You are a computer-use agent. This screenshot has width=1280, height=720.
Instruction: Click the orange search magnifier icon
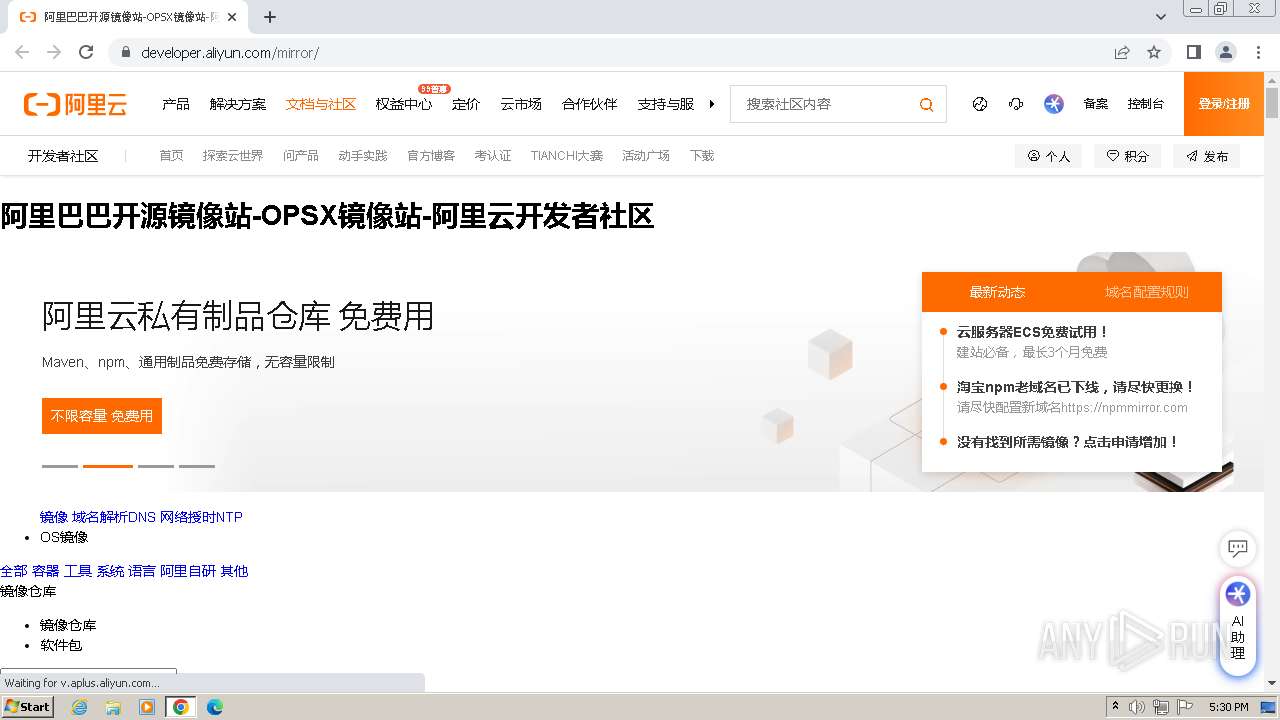pyautogui.click(x=927, y=104)
